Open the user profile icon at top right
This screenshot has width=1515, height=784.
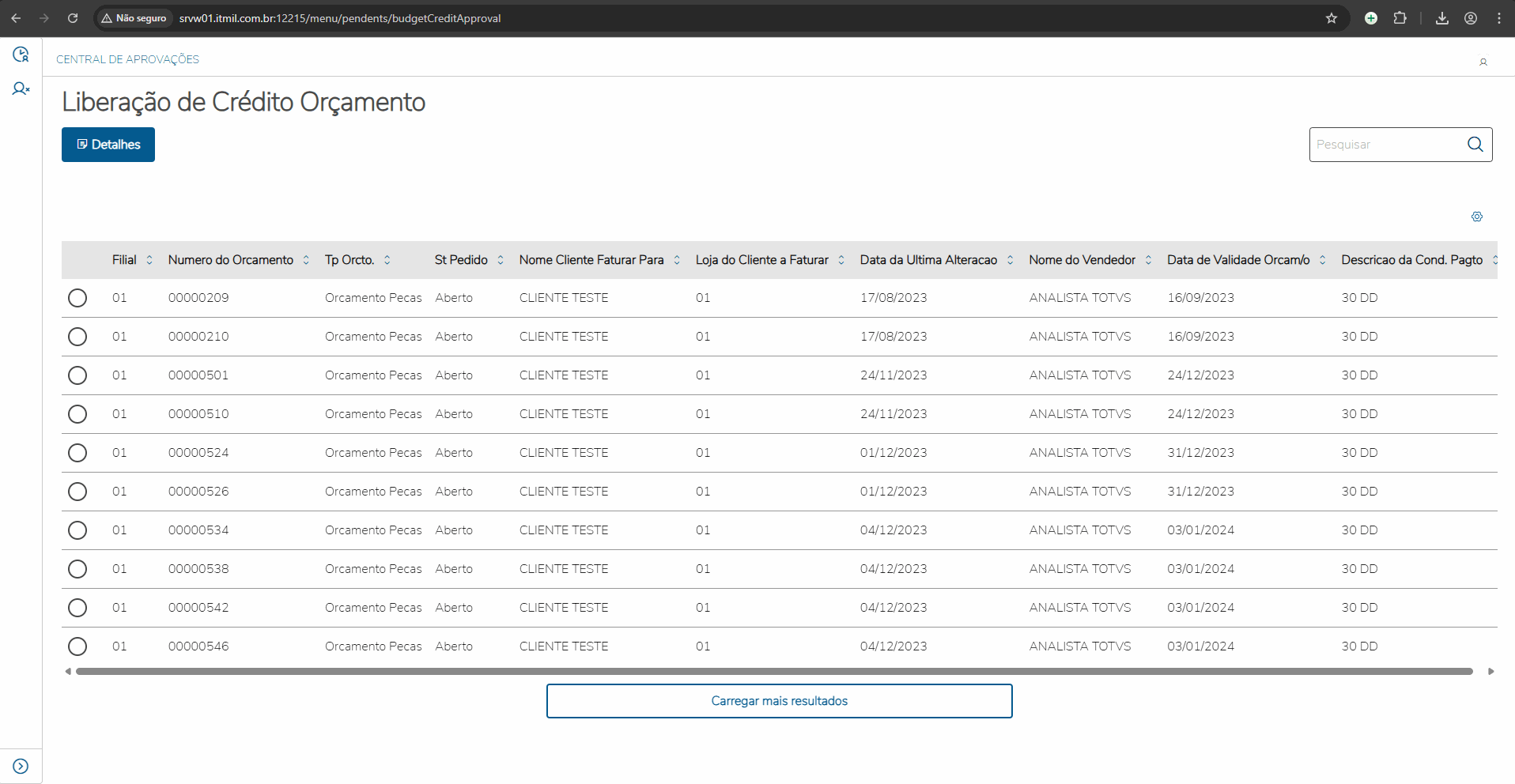point(1483,62)
